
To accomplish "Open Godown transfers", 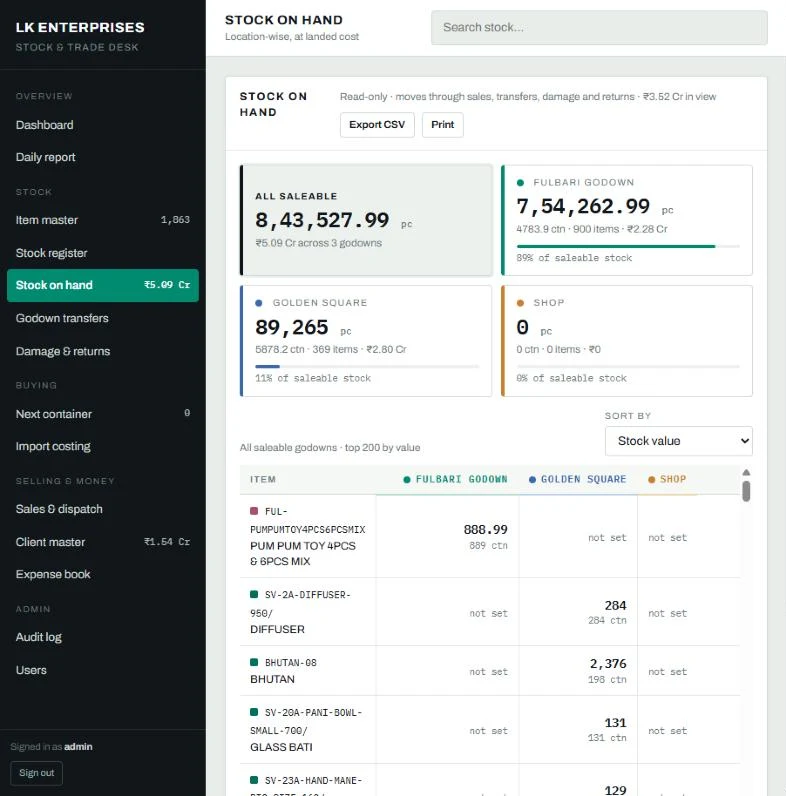I will point(103,318).
